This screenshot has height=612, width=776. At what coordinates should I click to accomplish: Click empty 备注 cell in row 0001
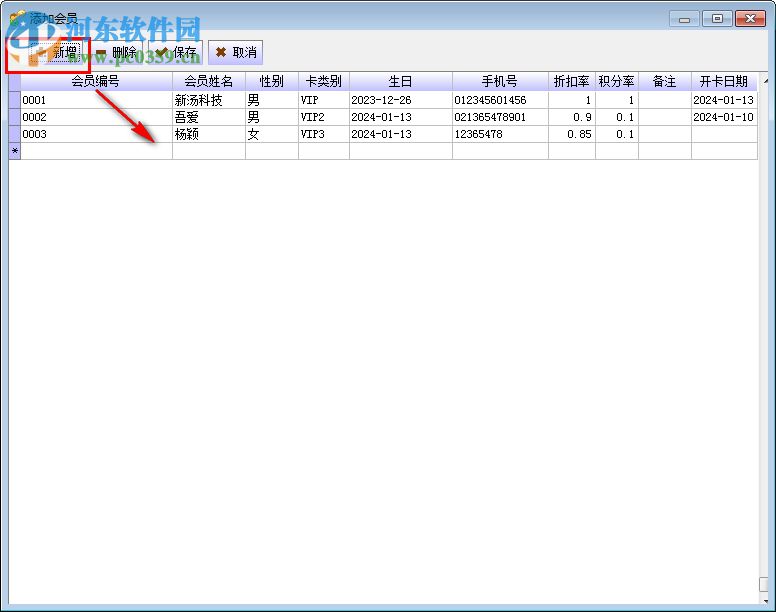tap(665, 100)
